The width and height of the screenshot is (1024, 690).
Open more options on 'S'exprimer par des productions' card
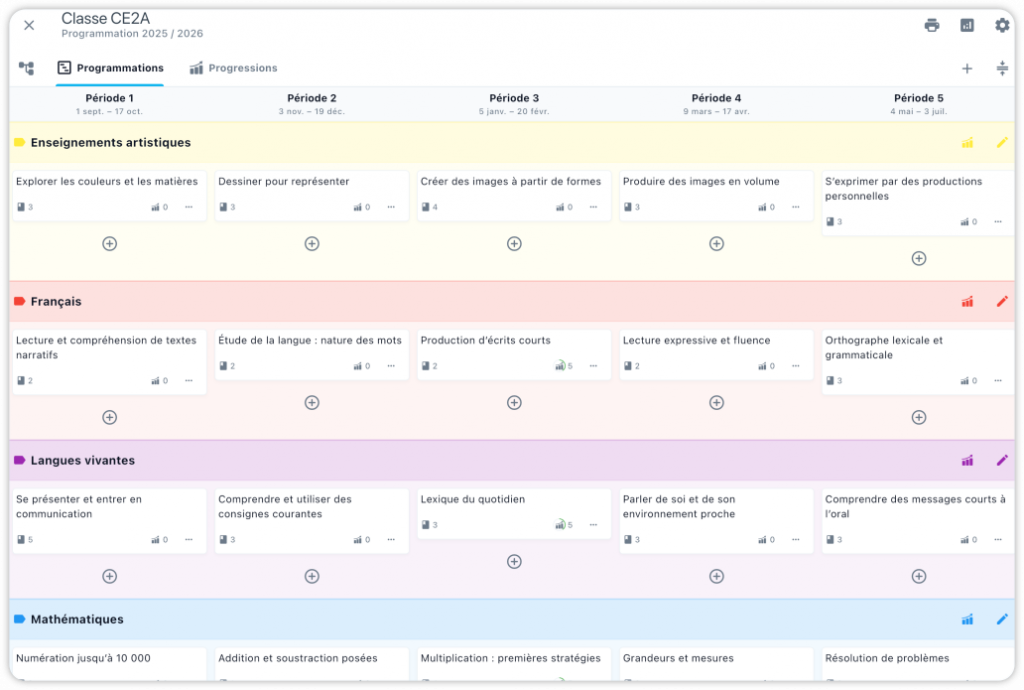[x=998, y=222]
